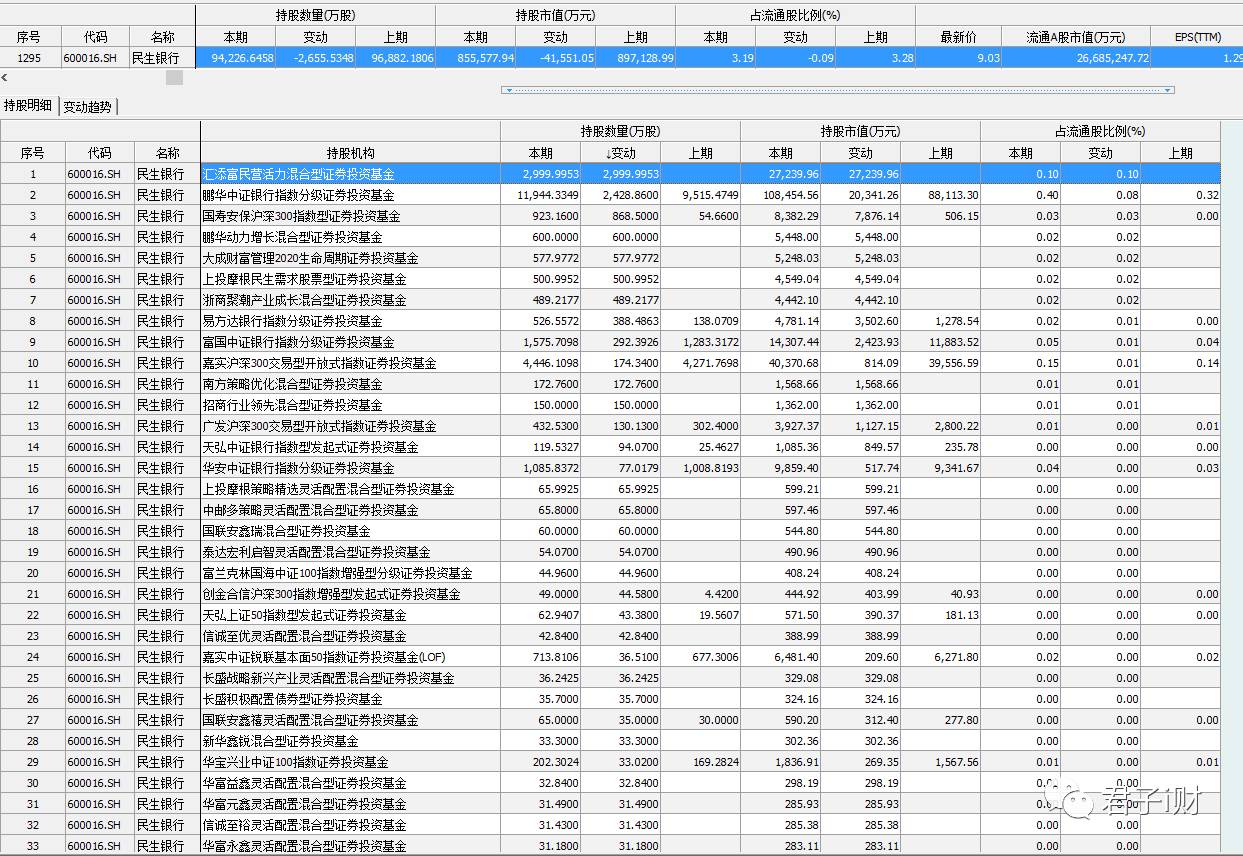Viewport: 1243px width, 856px height.
Task: Click the 民生银行 name in the top row
Action: pyautogui.click(x=155, y=58)
